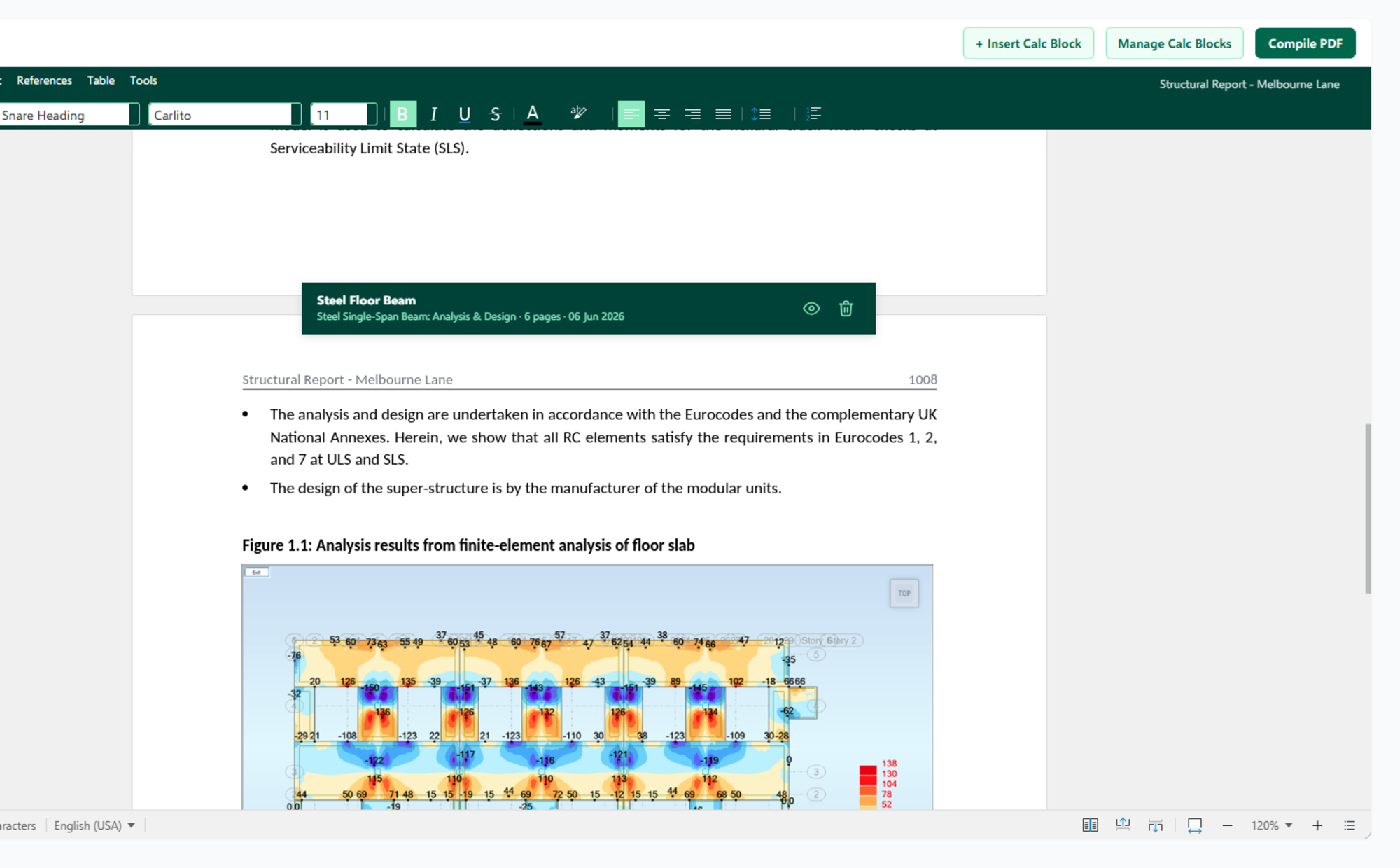Click the jump to next page icon
The width and height of the screenshot is (1400, 868).
[x=1155, y=825]
